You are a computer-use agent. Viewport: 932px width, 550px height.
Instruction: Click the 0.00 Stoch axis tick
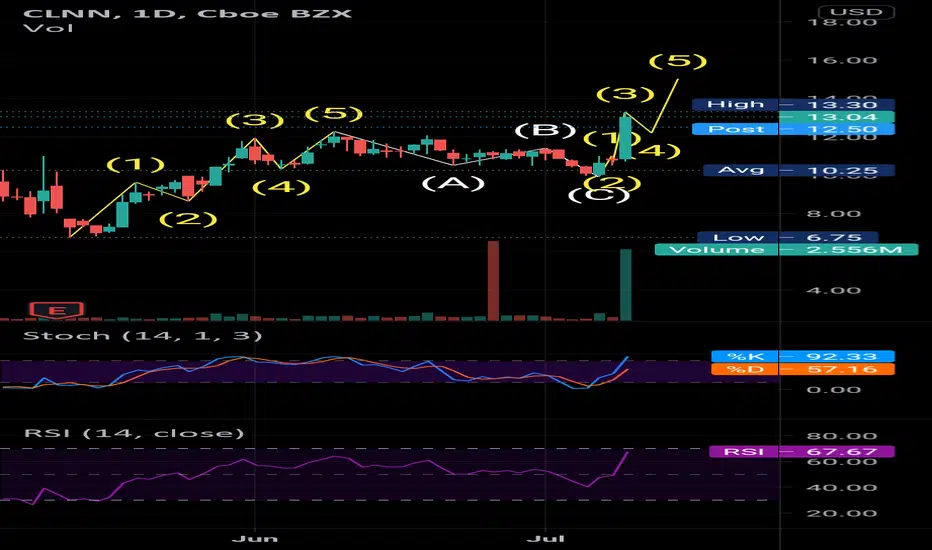tap(833, 390)
